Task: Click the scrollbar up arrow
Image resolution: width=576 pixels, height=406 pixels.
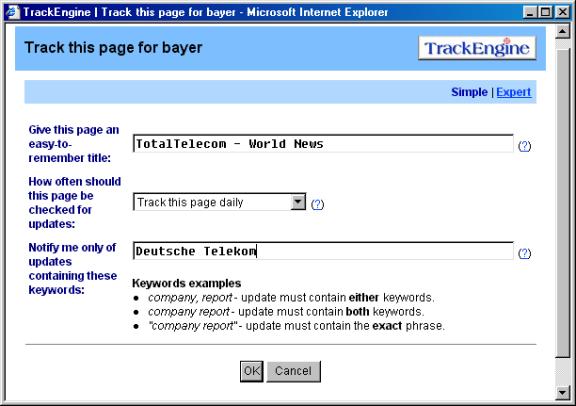Action: point(562,32)
